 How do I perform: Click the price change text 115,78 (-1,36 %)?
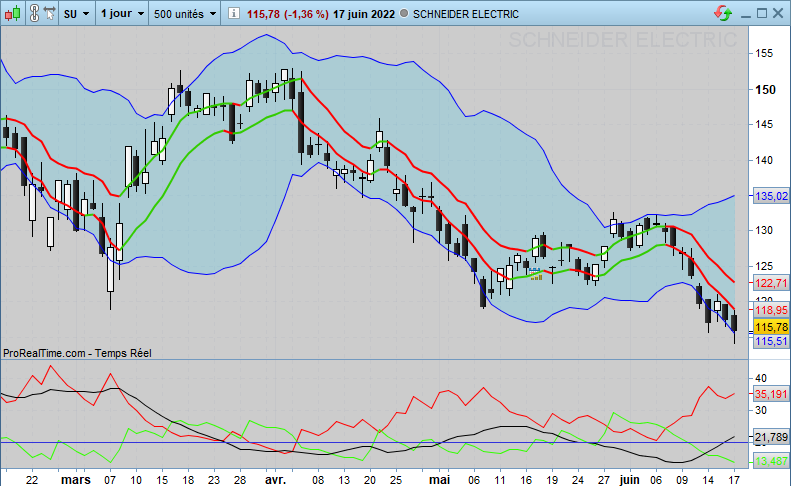288,14
